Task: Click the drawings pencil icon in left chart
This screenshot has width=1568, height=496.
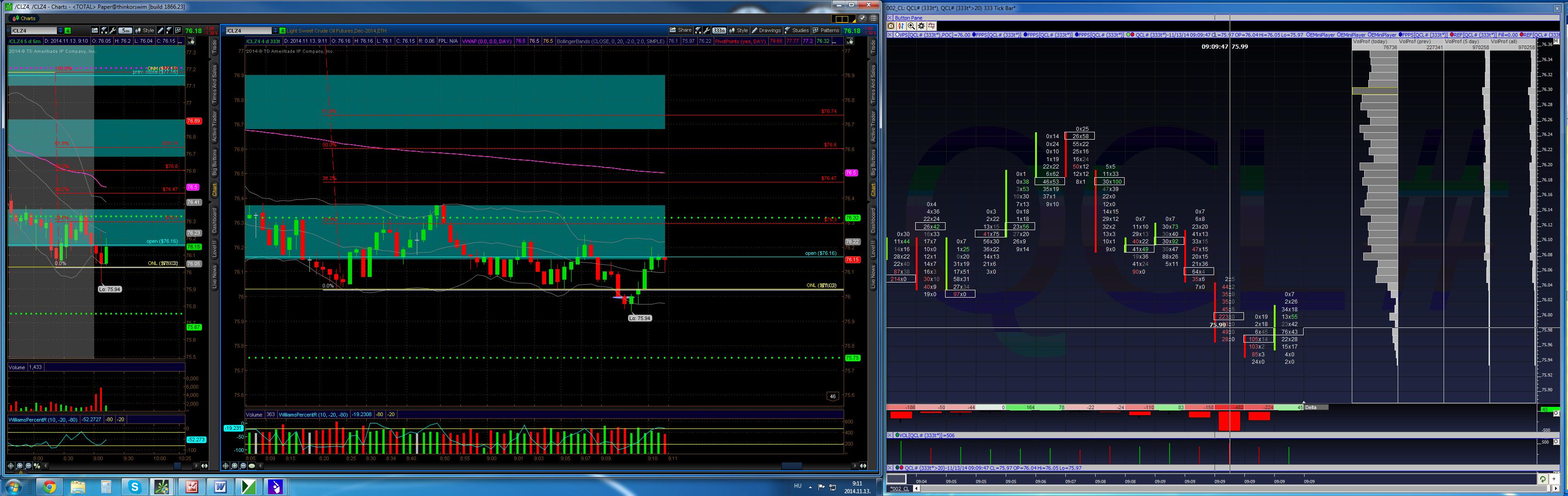Action: (x=161, y=30)
